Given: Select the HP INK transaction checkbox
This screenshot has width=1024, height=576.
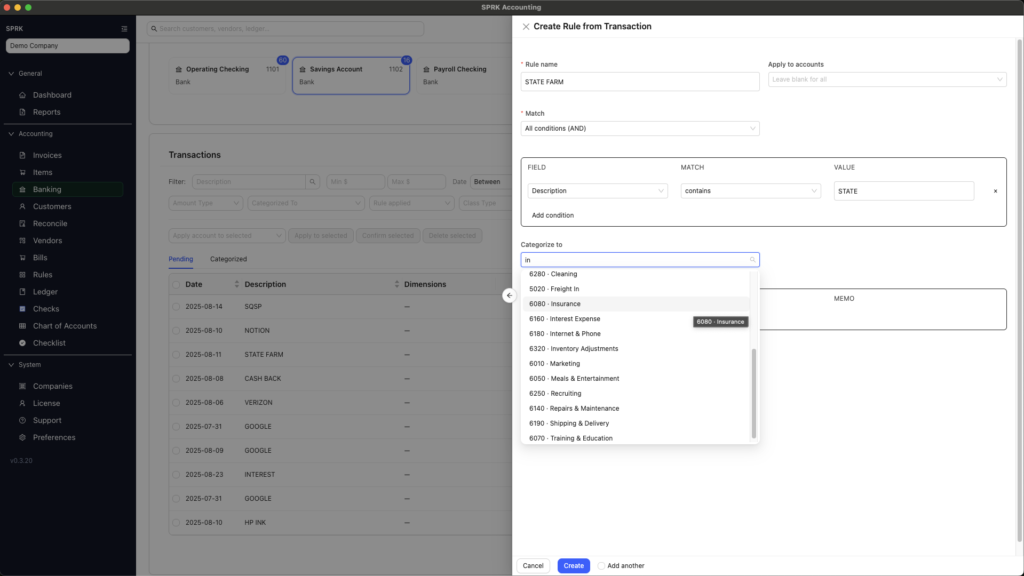Looking at the screenshot, I should coord(176,522).
